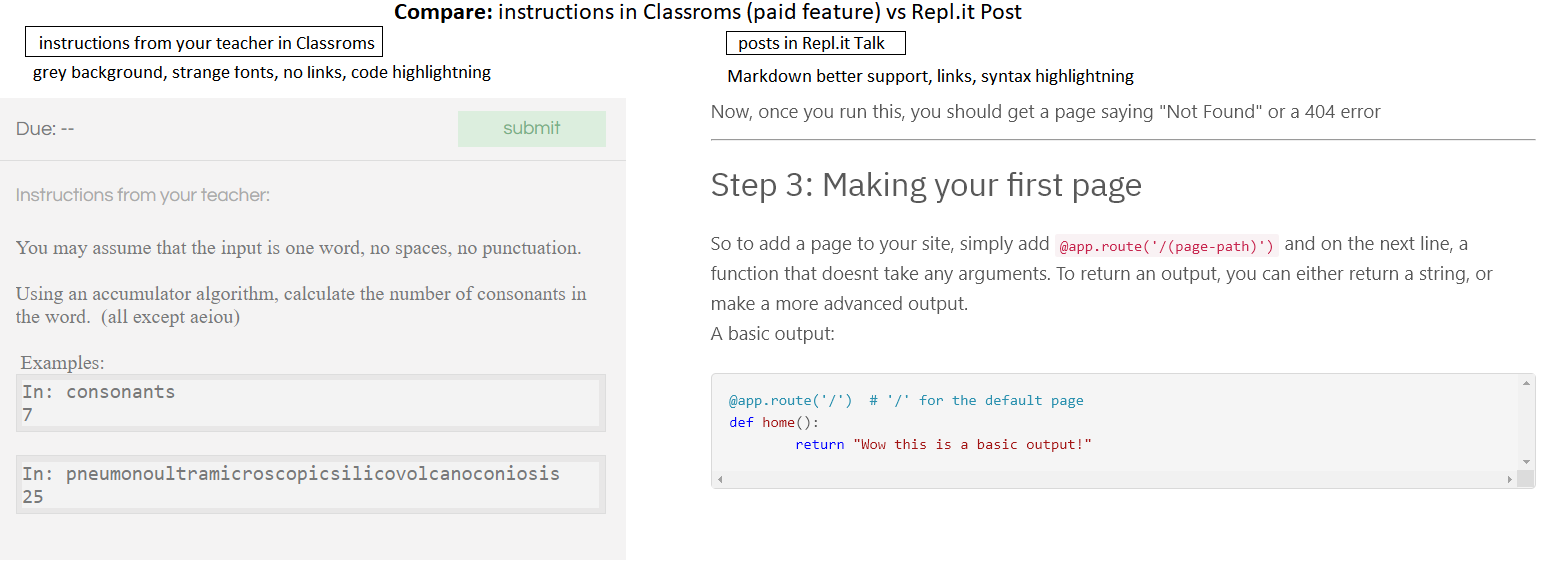This screenshot has width=1555, height=584.
Task: Click the "In: consonants" example box
Action: (311, 403)
